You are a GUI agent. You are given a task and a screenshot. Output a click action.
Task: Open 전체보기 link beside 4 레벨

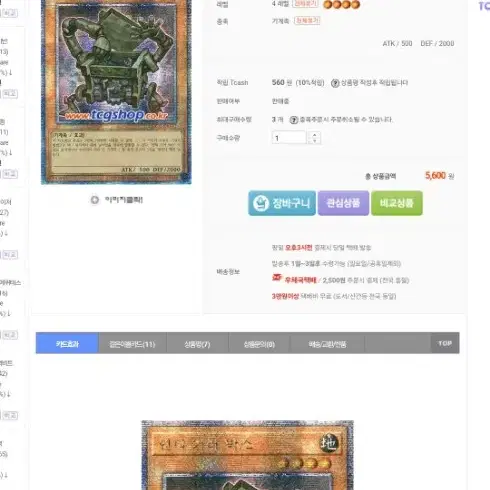(x=305, y=4)
